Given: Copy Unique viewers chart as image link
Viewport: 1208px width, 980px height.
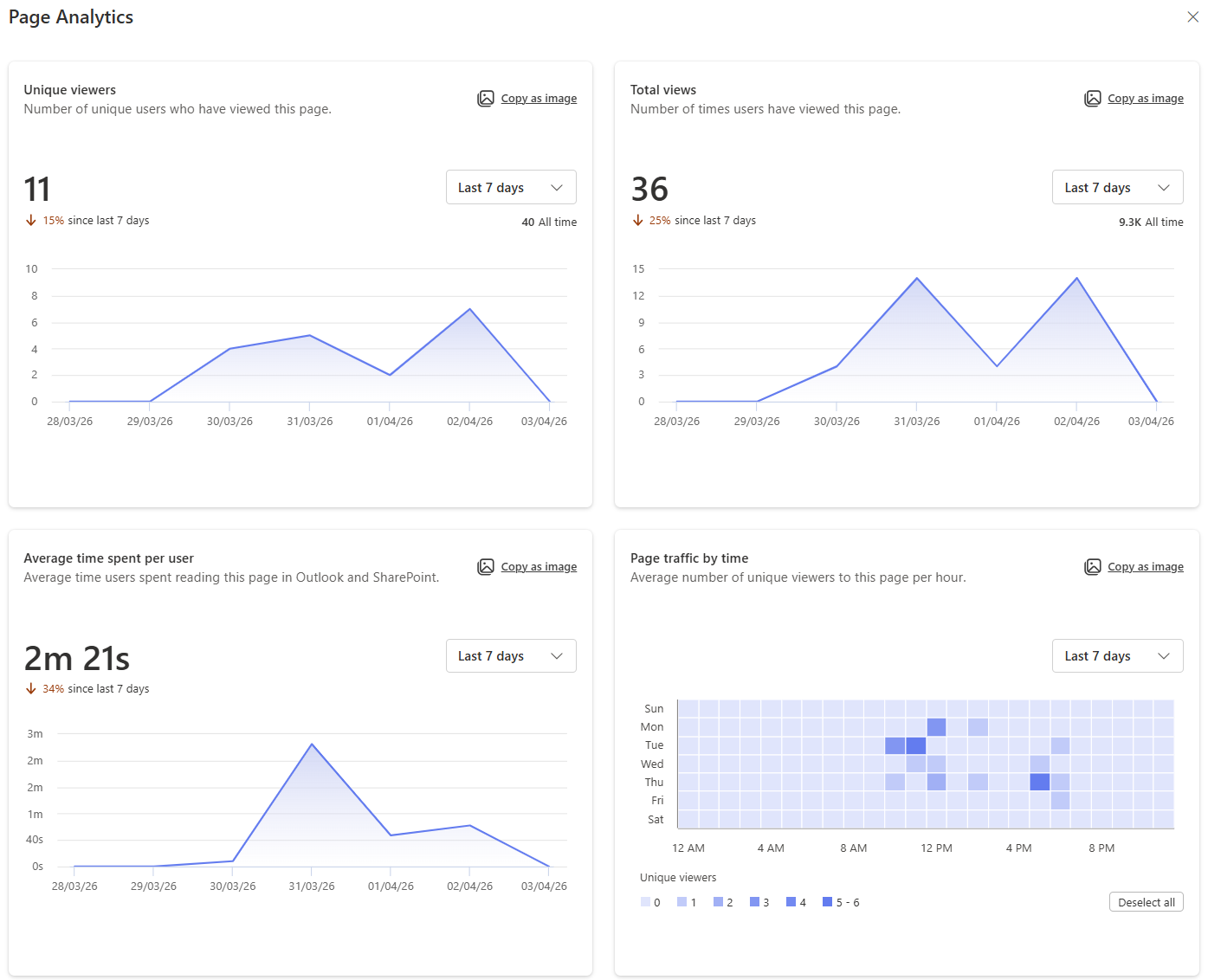Looking at the screenshot, I should (x=539, y=99).
